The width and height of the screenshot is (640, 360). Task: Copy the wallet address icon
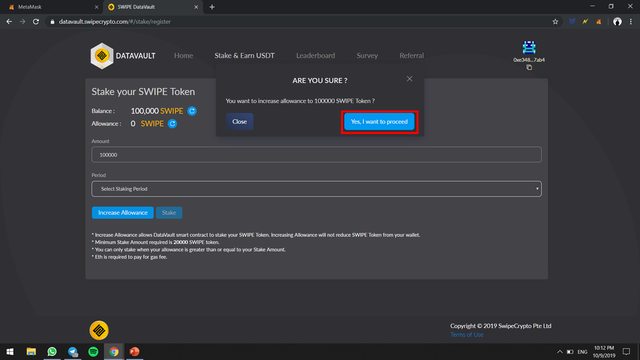[x=529, y=67]
